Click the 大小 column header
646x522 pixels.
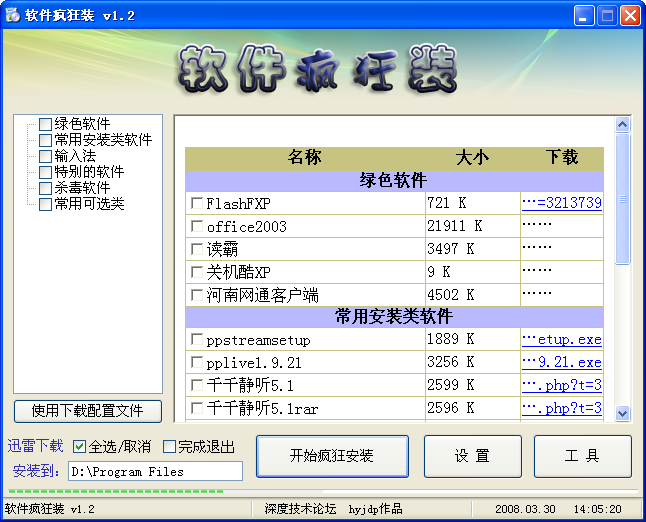click(x=473, y=158)
